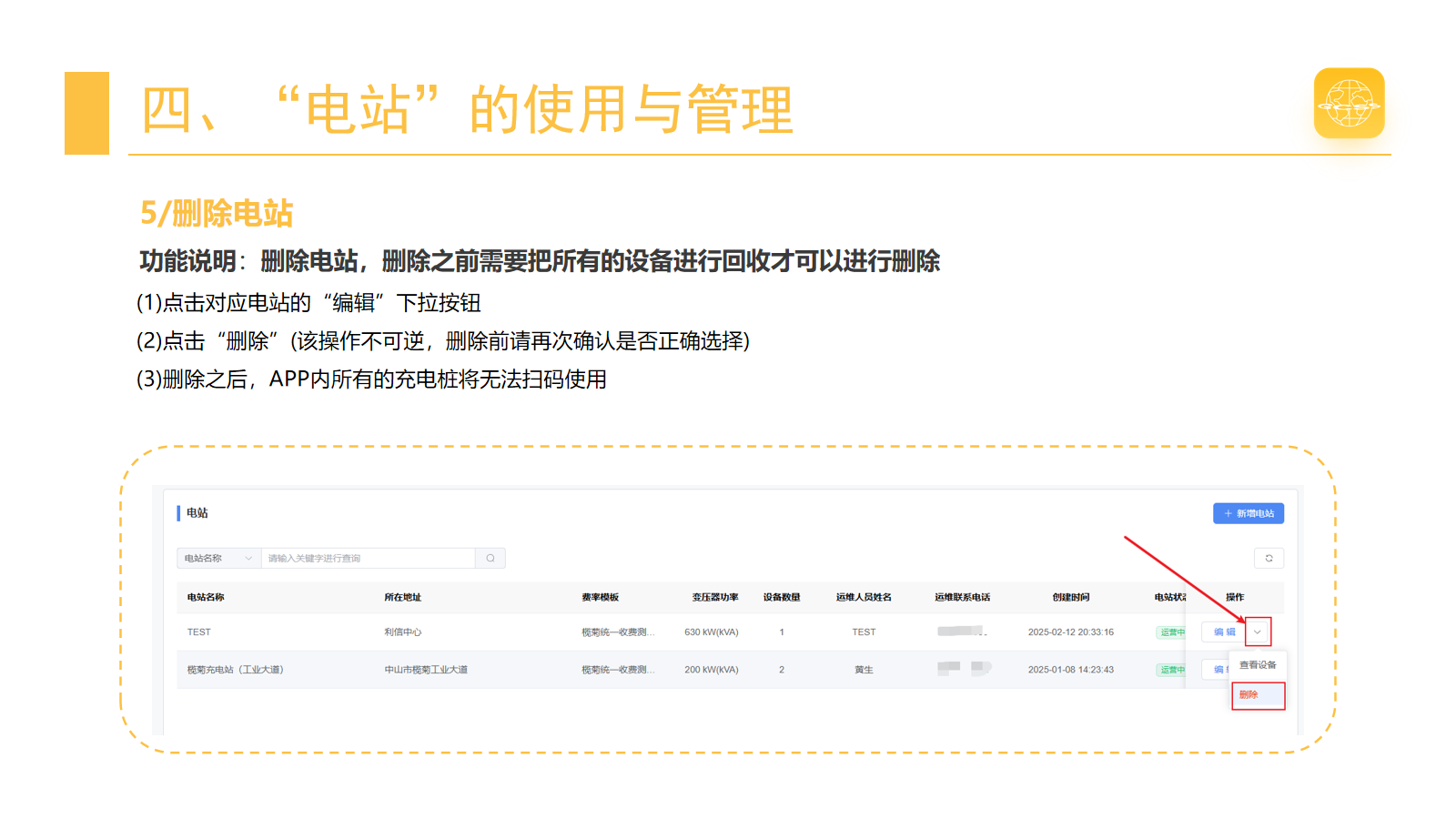Click station name TEST in first row

tap(198, 632)
